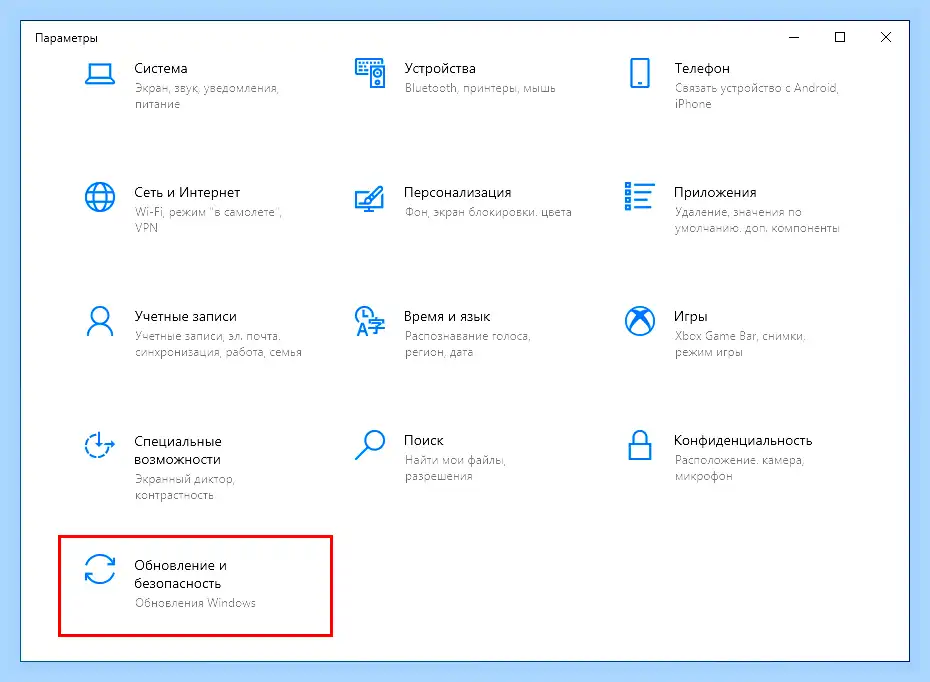
Task: Click description 'Распознавание голоса, регион, дата'
Action: (x=467, y=344)
